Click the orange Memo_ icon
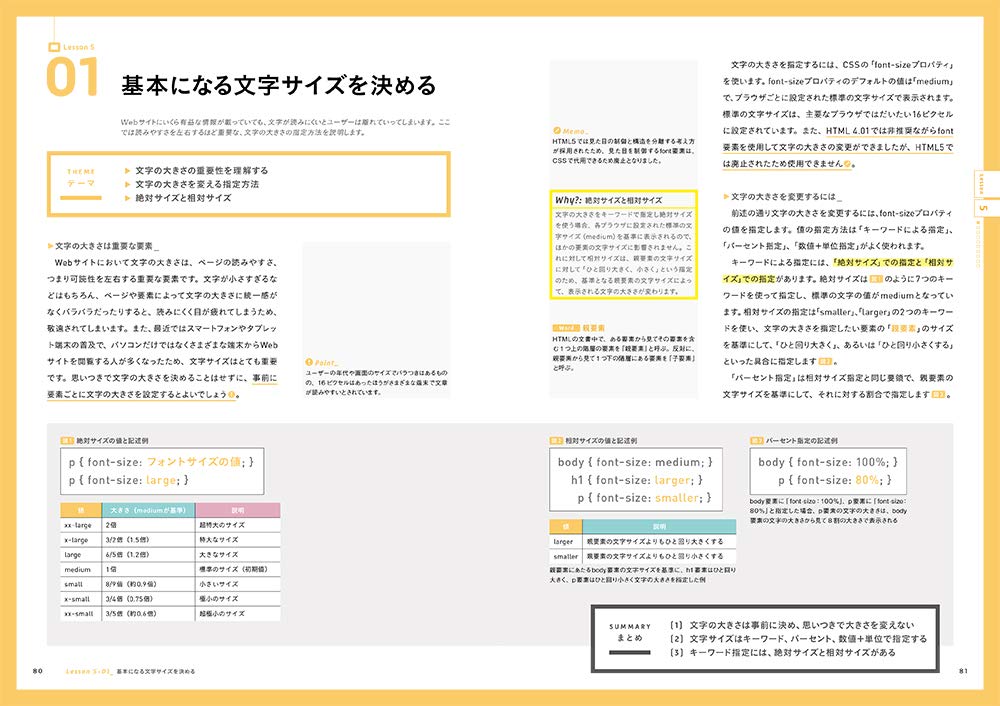1000x706 pixels. tap(557, 131)
